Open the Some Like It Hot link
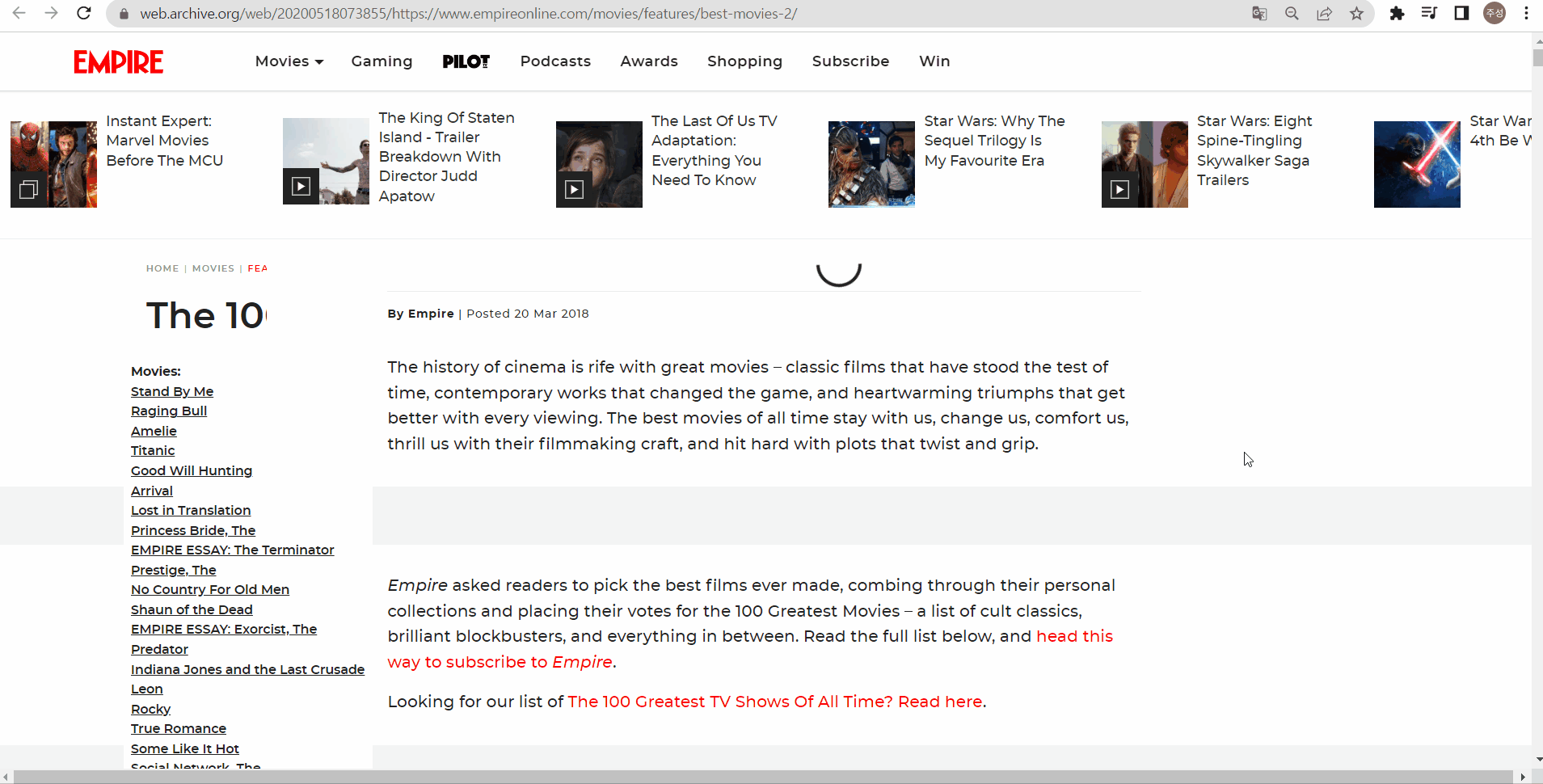The image size is (1543, 784). coord(185,748)
